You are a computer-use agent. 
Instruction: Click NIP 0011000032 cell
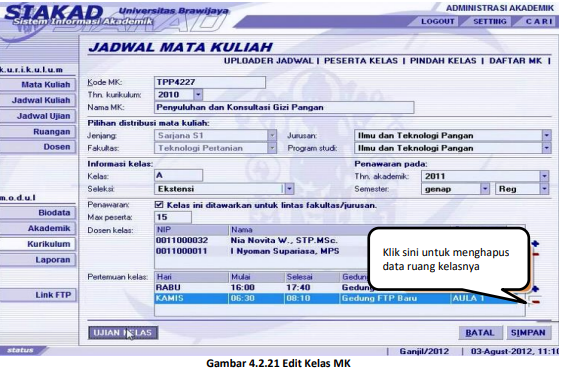pyautogui.click(x=182, y=240)
